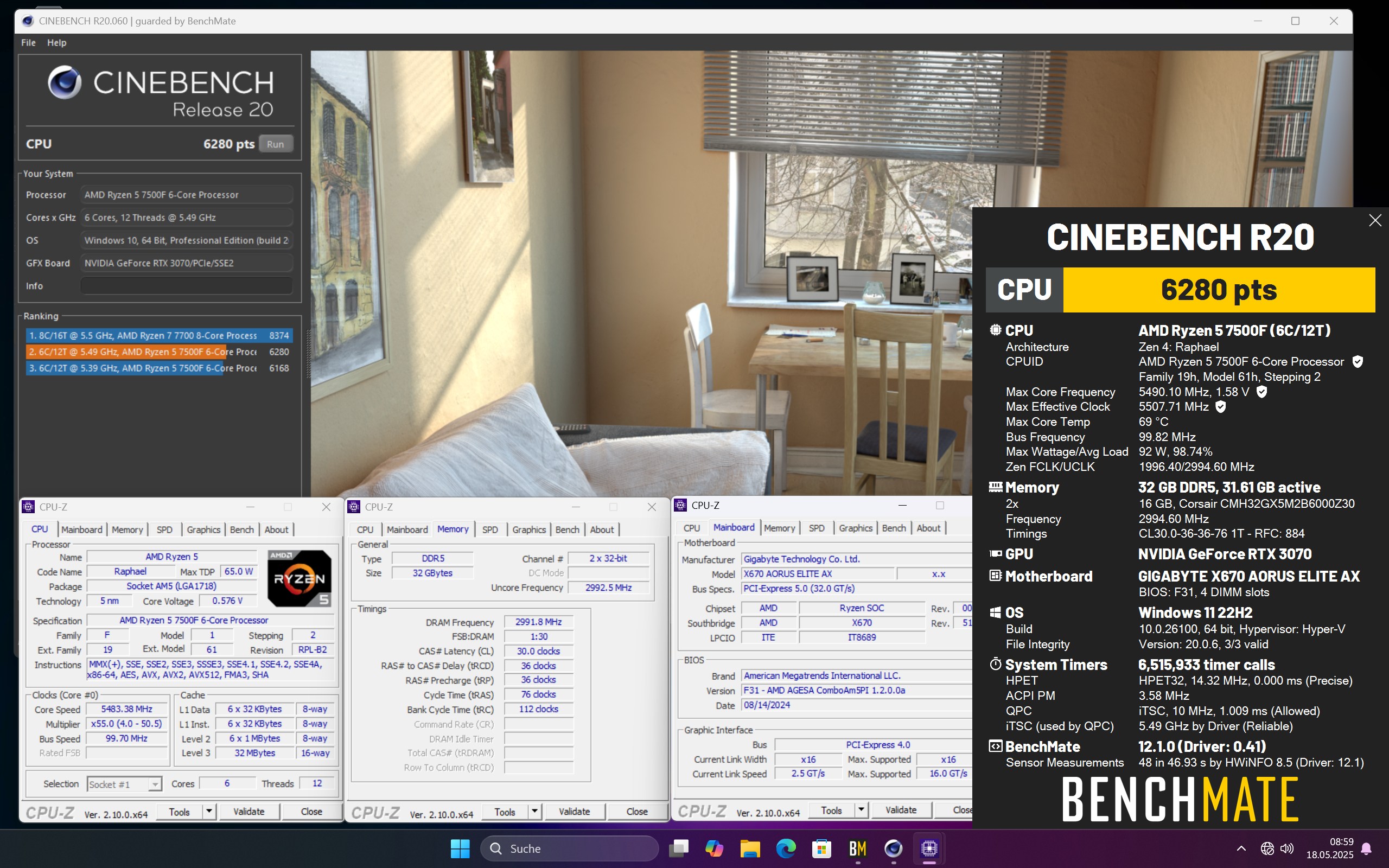This screenshot has width=1389, height=868.
Task: Open the Help menu in Cinebench
Action: [56, 42]
